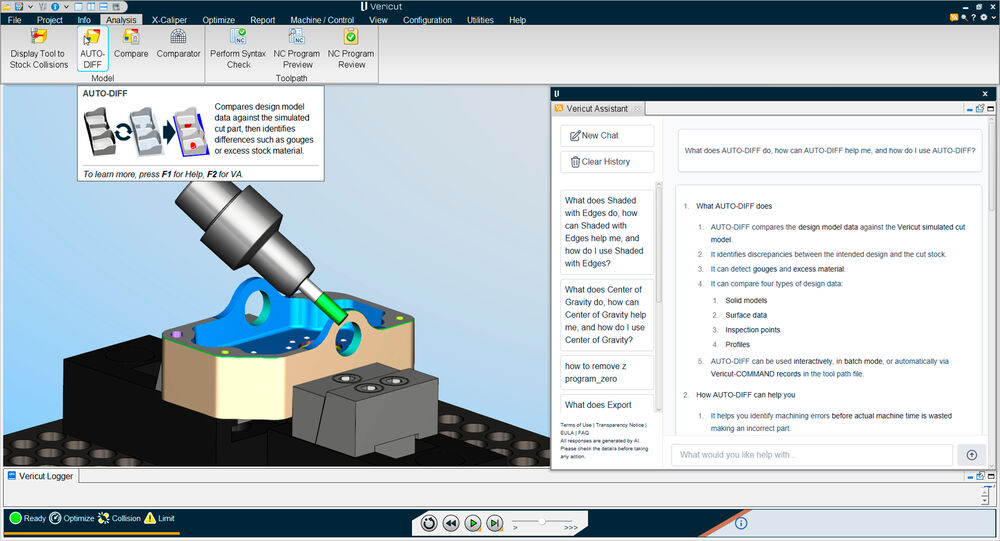Screen dimensions: 1000x541
Task: Open the Comparator tool
Action: pyautogui.click(x=179, y=43)
